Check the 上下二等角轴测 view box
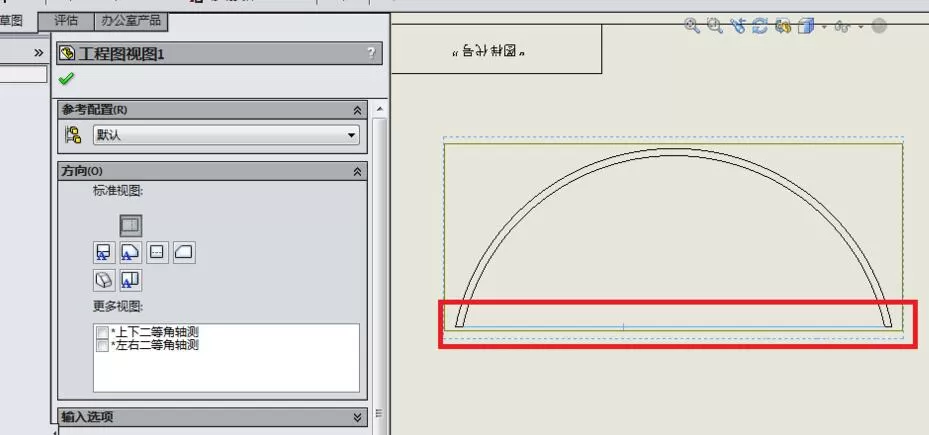 click(102, 332)
